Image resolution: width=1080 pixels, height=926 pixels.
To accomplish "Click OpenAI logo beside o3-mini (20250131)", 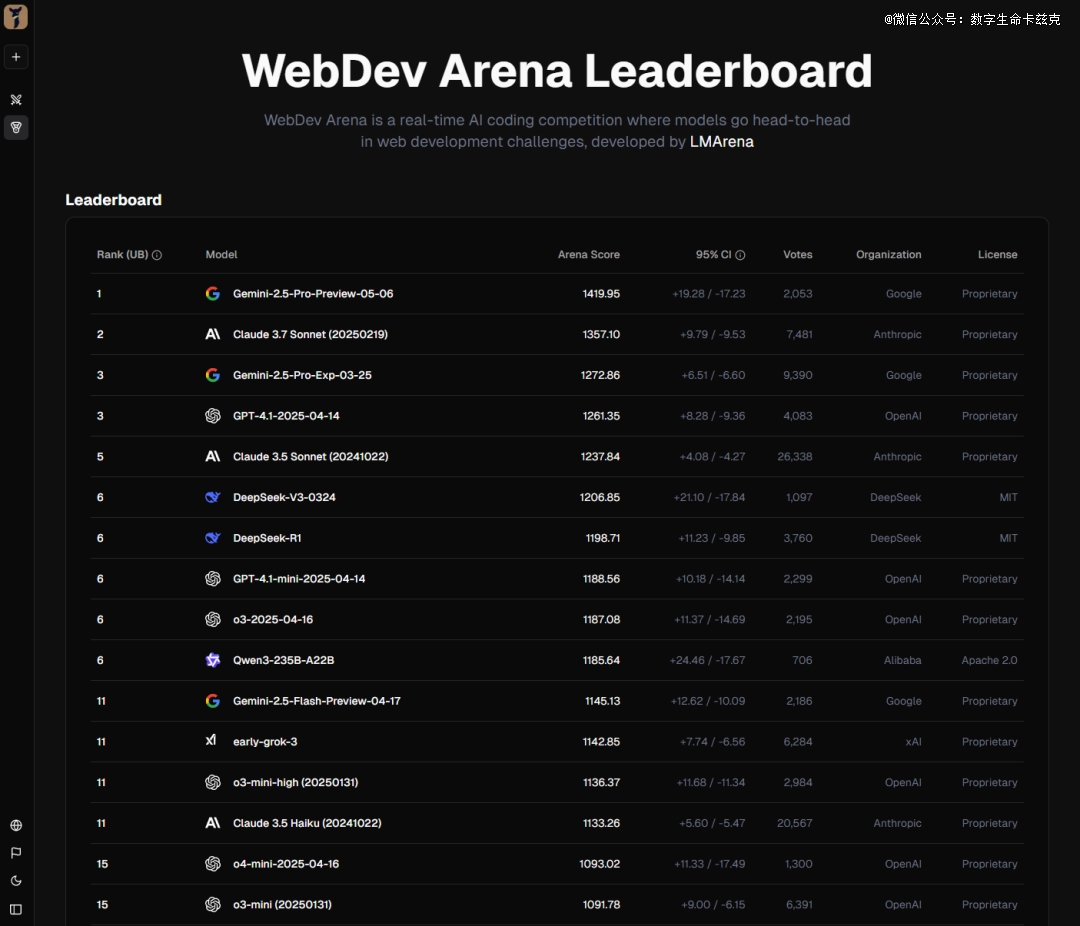I will 213,904.
